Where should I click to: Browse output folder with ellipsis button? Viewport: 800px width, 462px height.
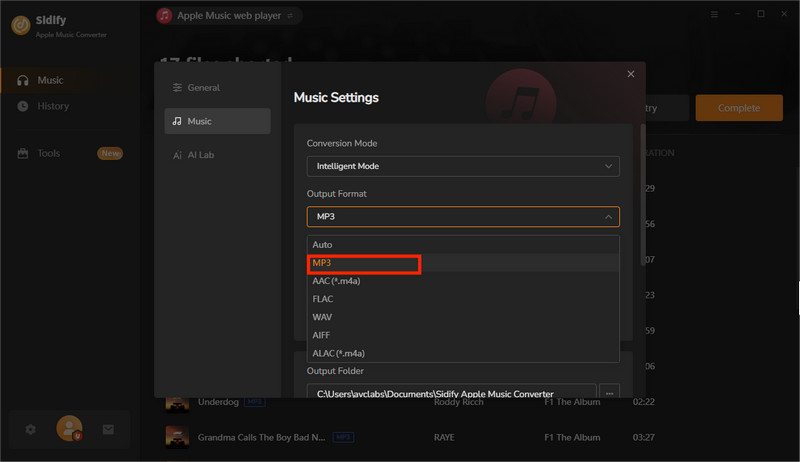tap(609, 392)
